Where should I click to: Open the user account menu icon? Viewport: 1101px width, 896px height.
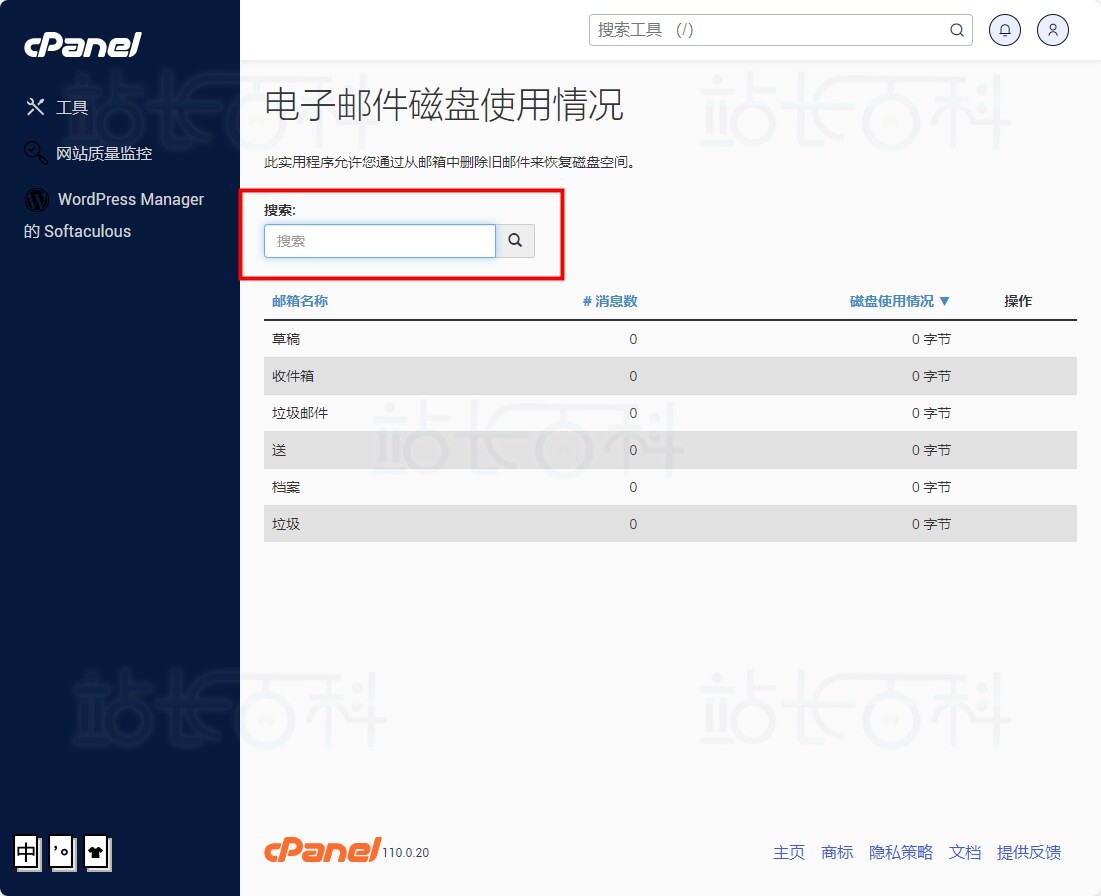point(1053,30)
